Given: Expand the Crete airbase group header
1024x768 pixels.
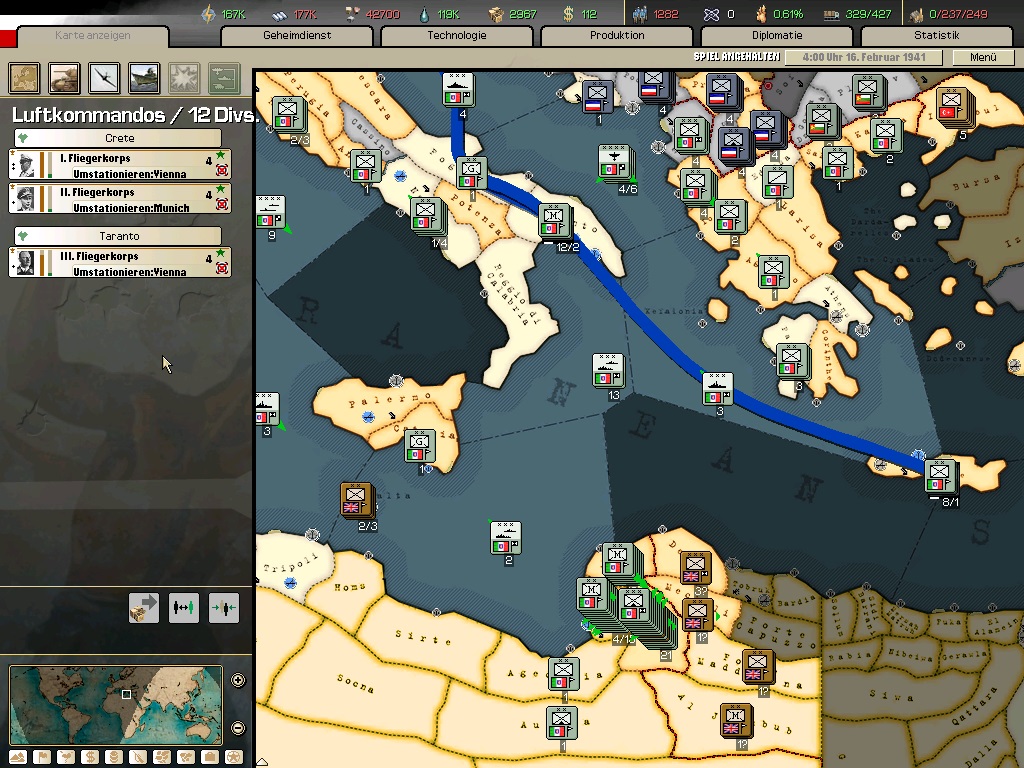Looking at the screenshot, I should [118, 138].
